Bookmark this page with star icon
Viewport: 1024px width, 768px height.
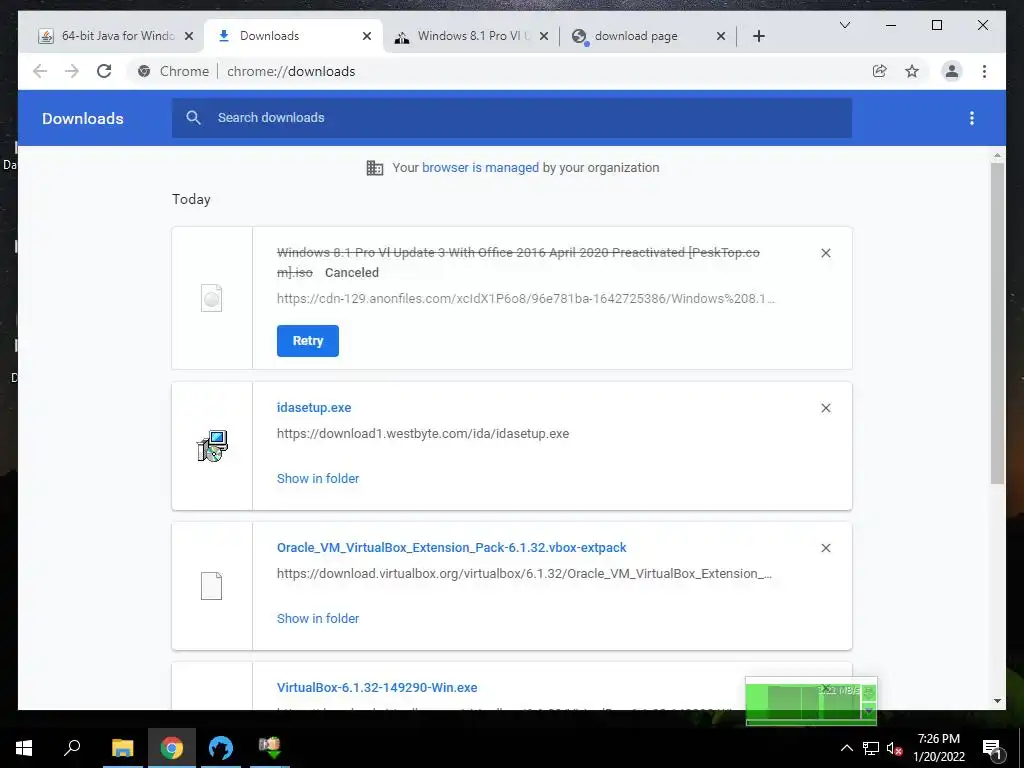912,71
